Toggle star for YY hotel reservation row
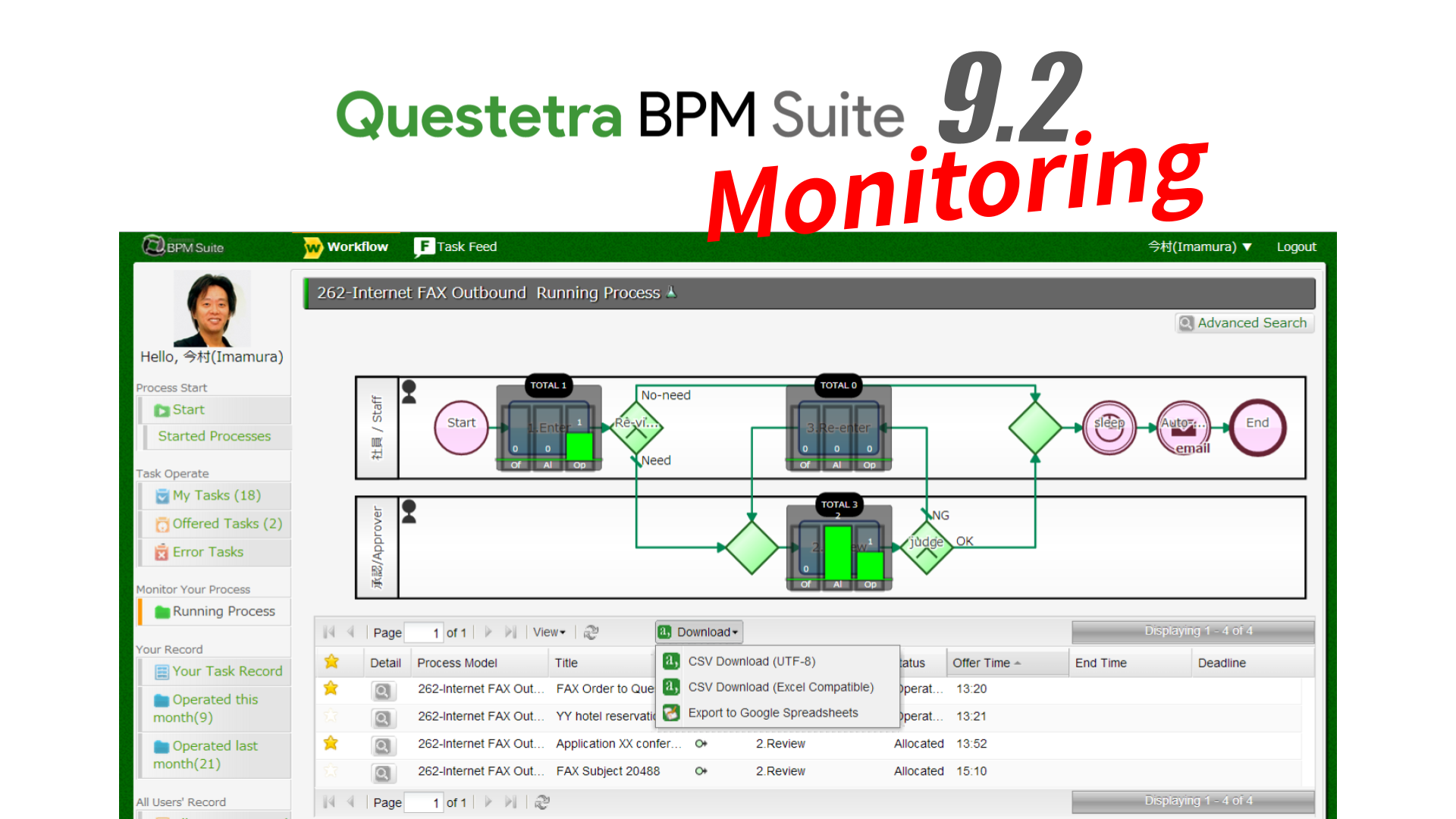The width and height of the screenshot is (1456, 819). point(331,716)
